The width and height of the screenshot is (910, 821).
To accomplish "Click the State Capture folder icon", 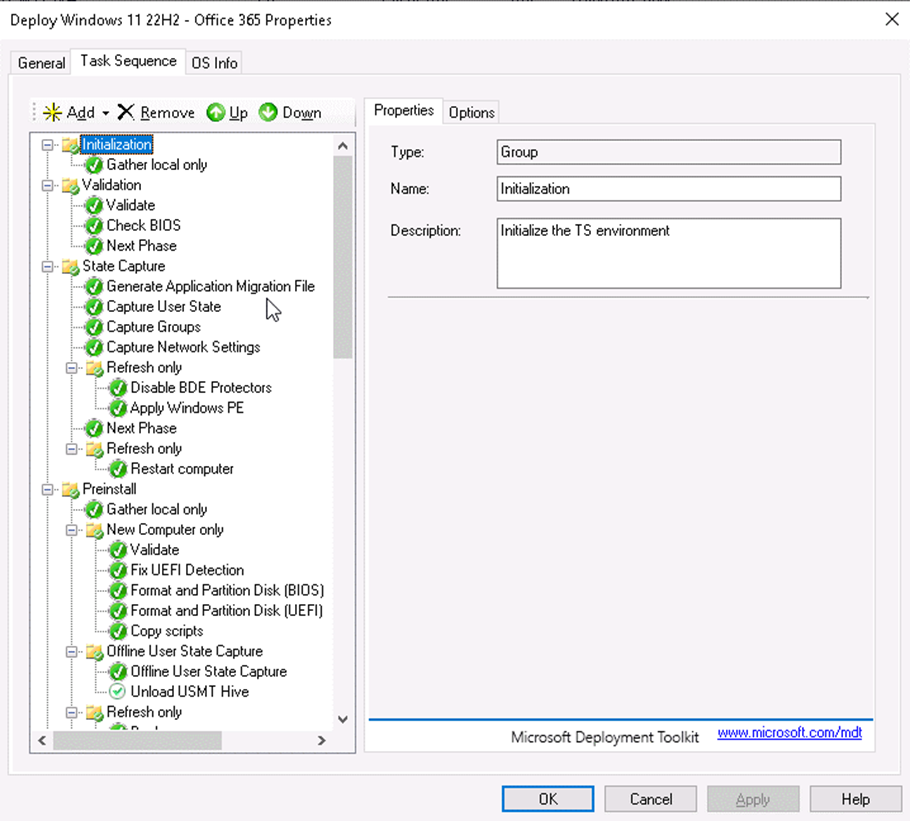I will coord(71,267).
